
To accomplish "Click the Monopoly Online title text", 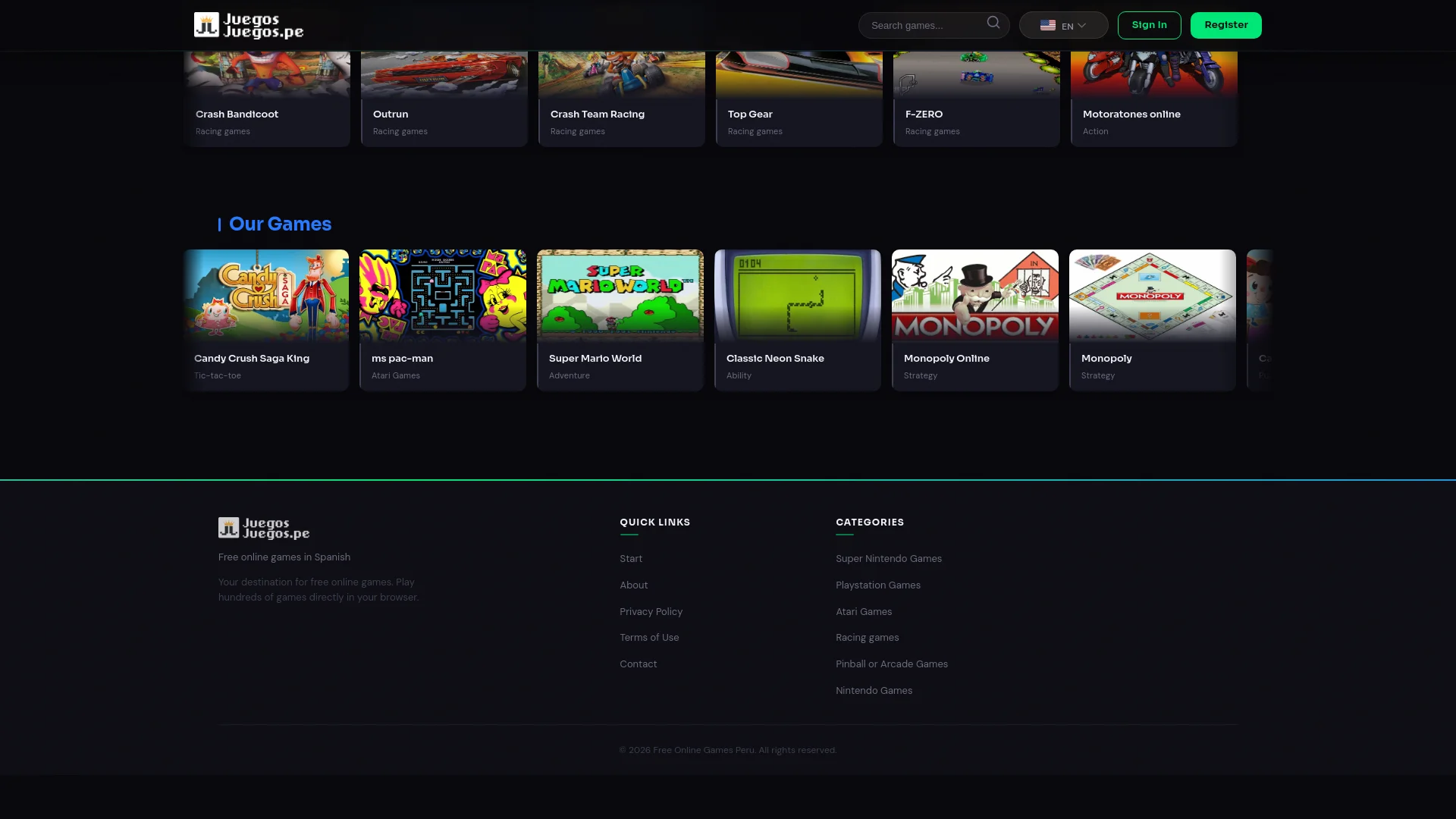I will point(946,359).
